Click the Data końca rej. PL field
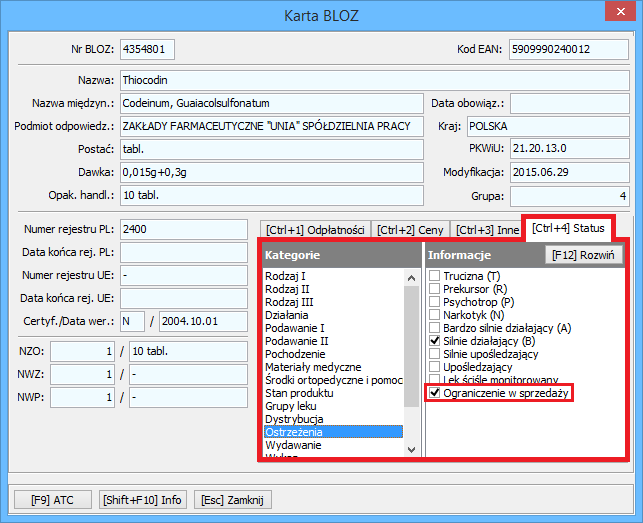This screenshot has width=643, height=523. pos(184,252)
